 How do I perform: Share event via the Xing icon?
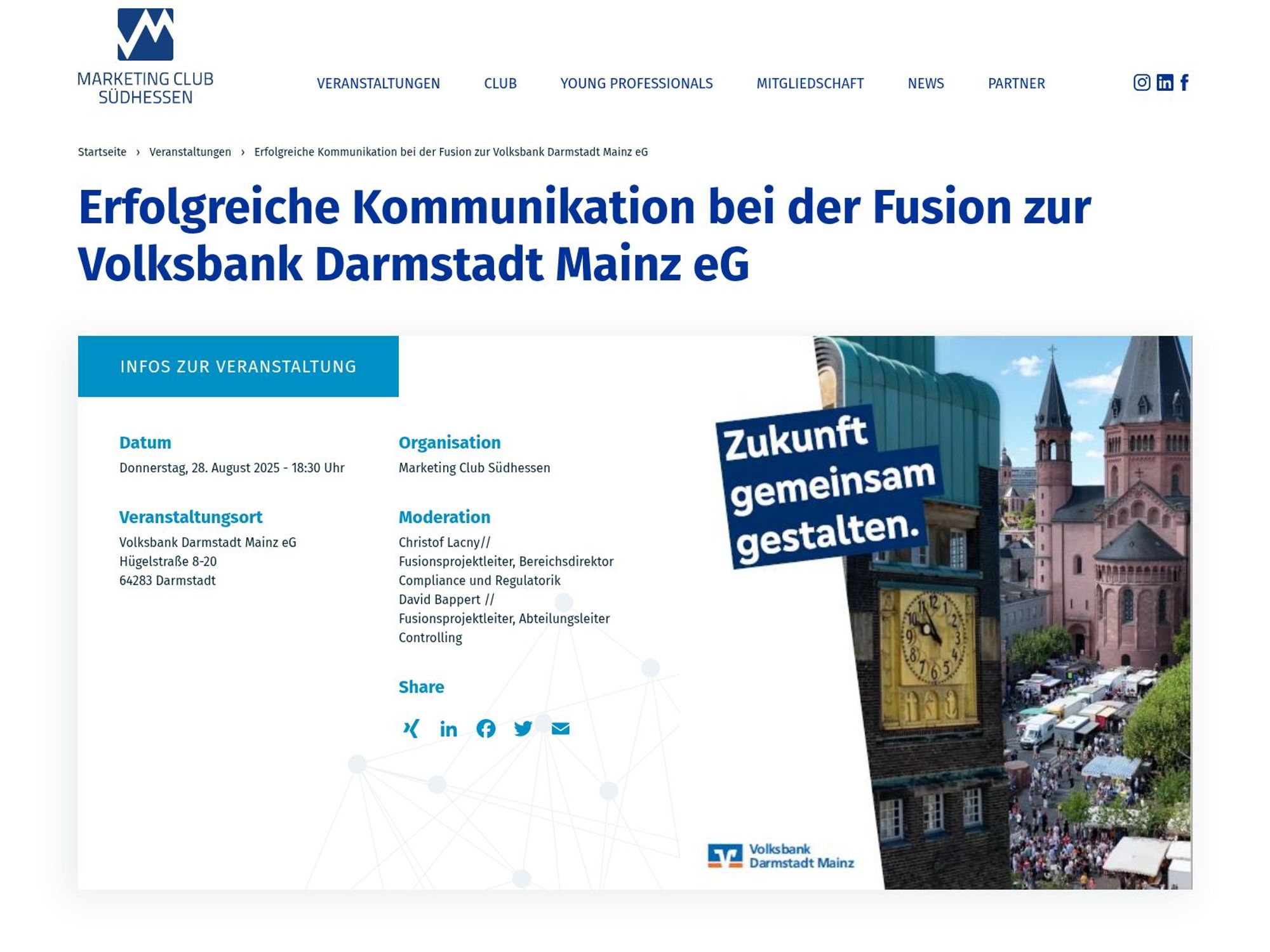click(411, 729)
